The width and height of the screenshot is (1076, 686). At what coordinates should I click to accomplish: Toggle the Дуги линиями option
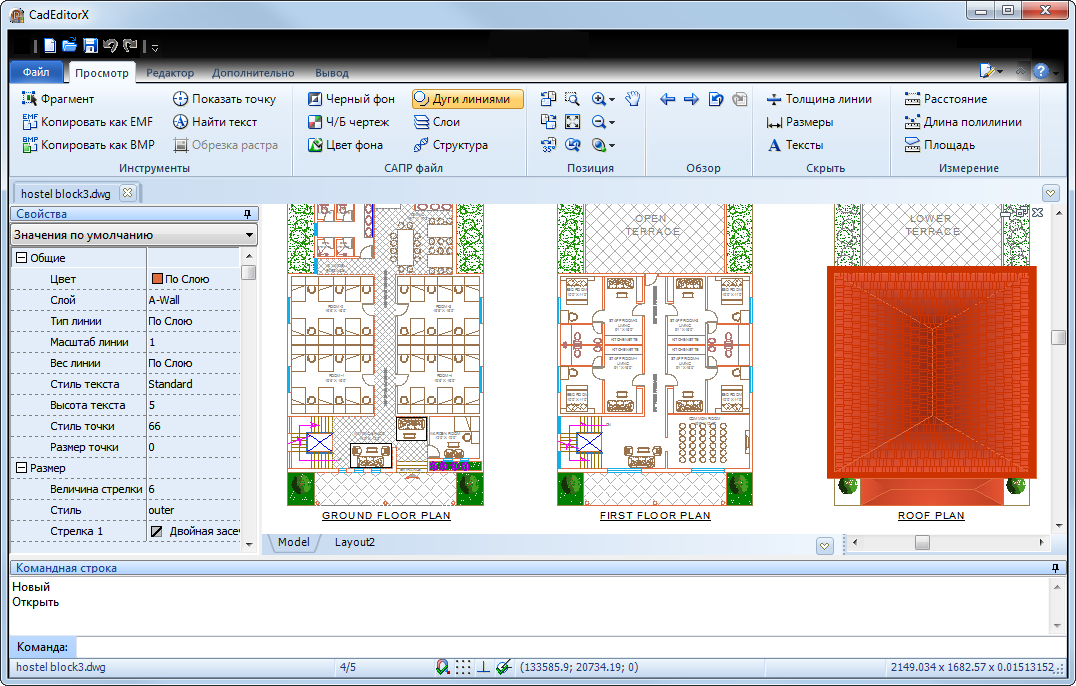467,99
